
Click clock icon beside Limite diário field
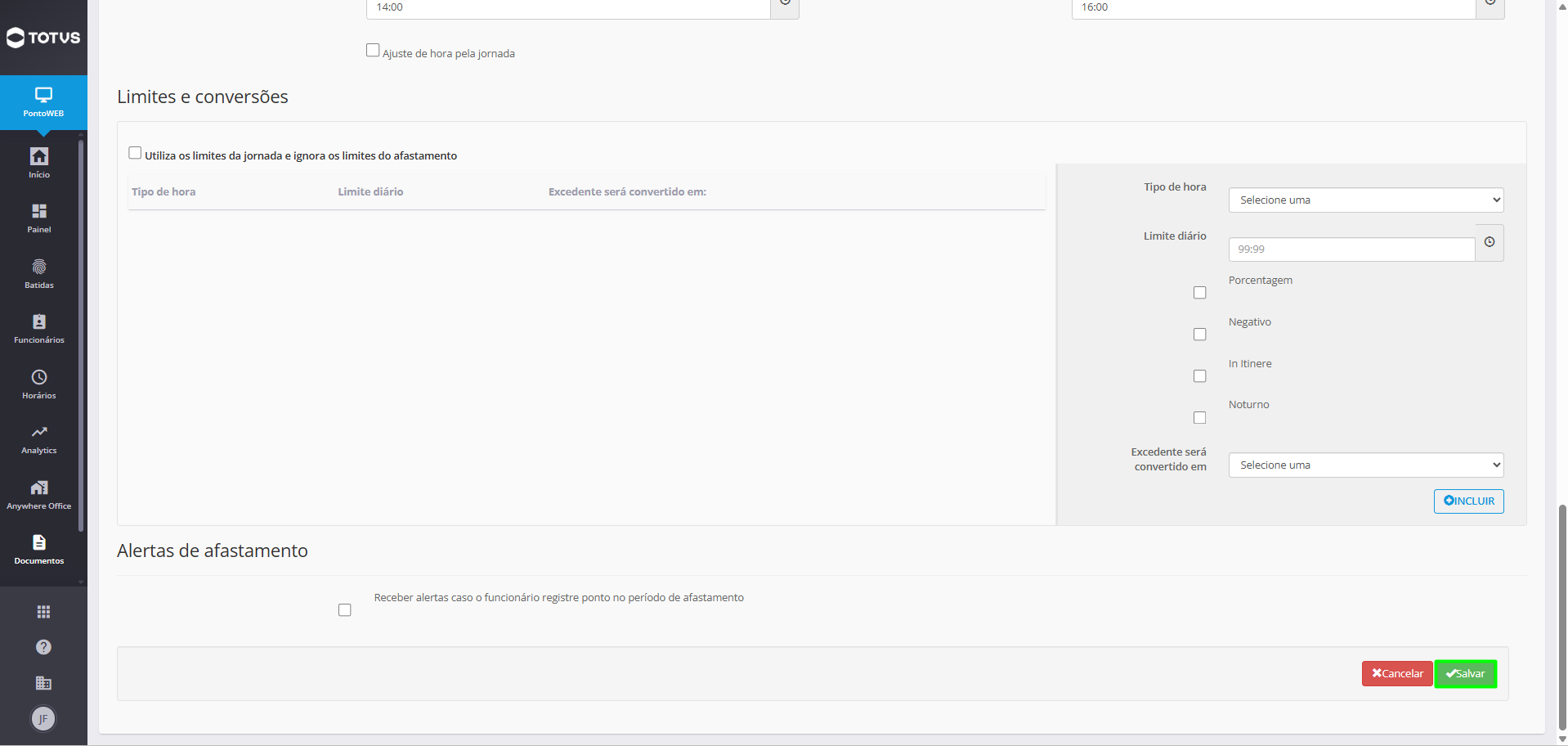coord(1490,242)
